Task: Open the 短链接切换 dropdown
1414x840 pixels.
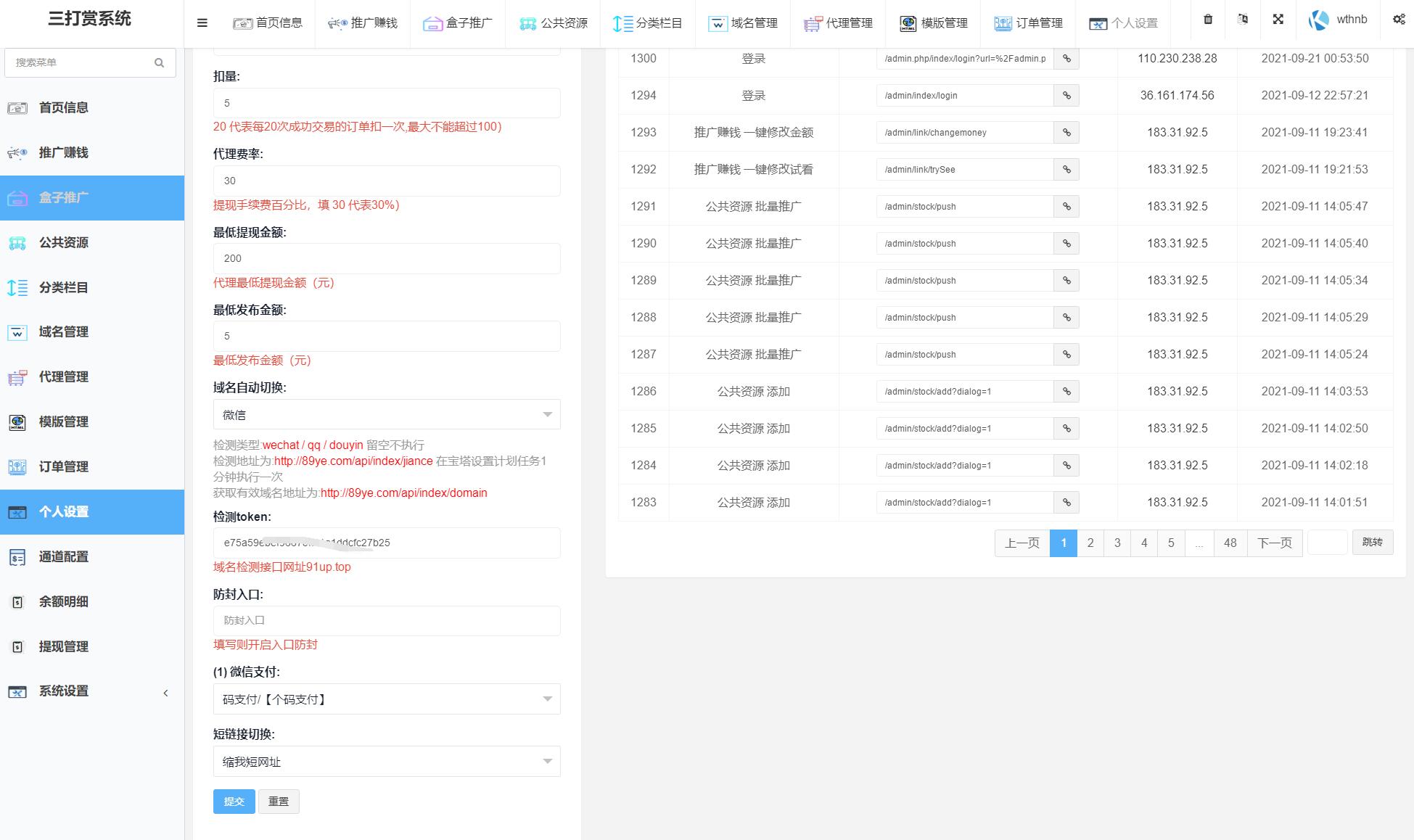Action: click(386, 762)
